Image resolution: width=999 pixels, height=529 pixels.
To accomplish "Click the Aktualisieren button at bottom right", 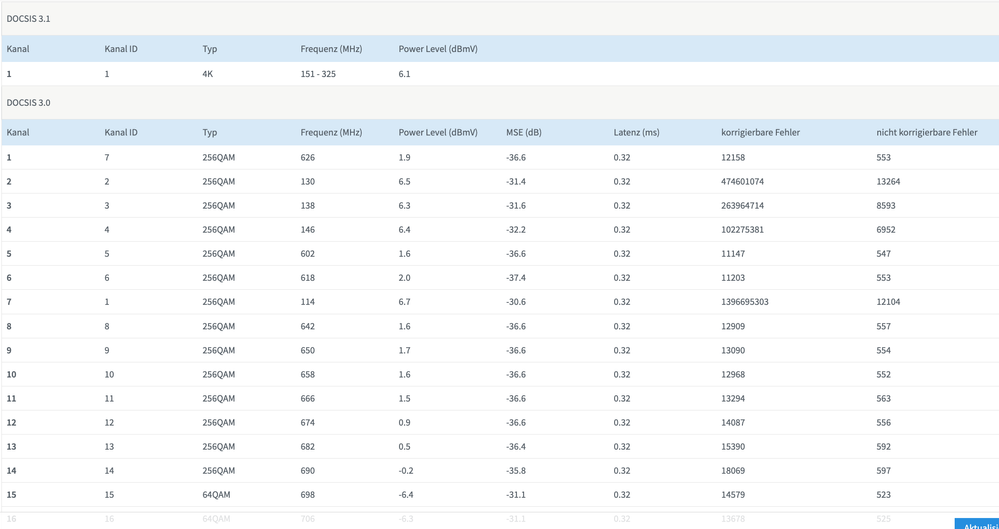I will (x=978, y=523).
